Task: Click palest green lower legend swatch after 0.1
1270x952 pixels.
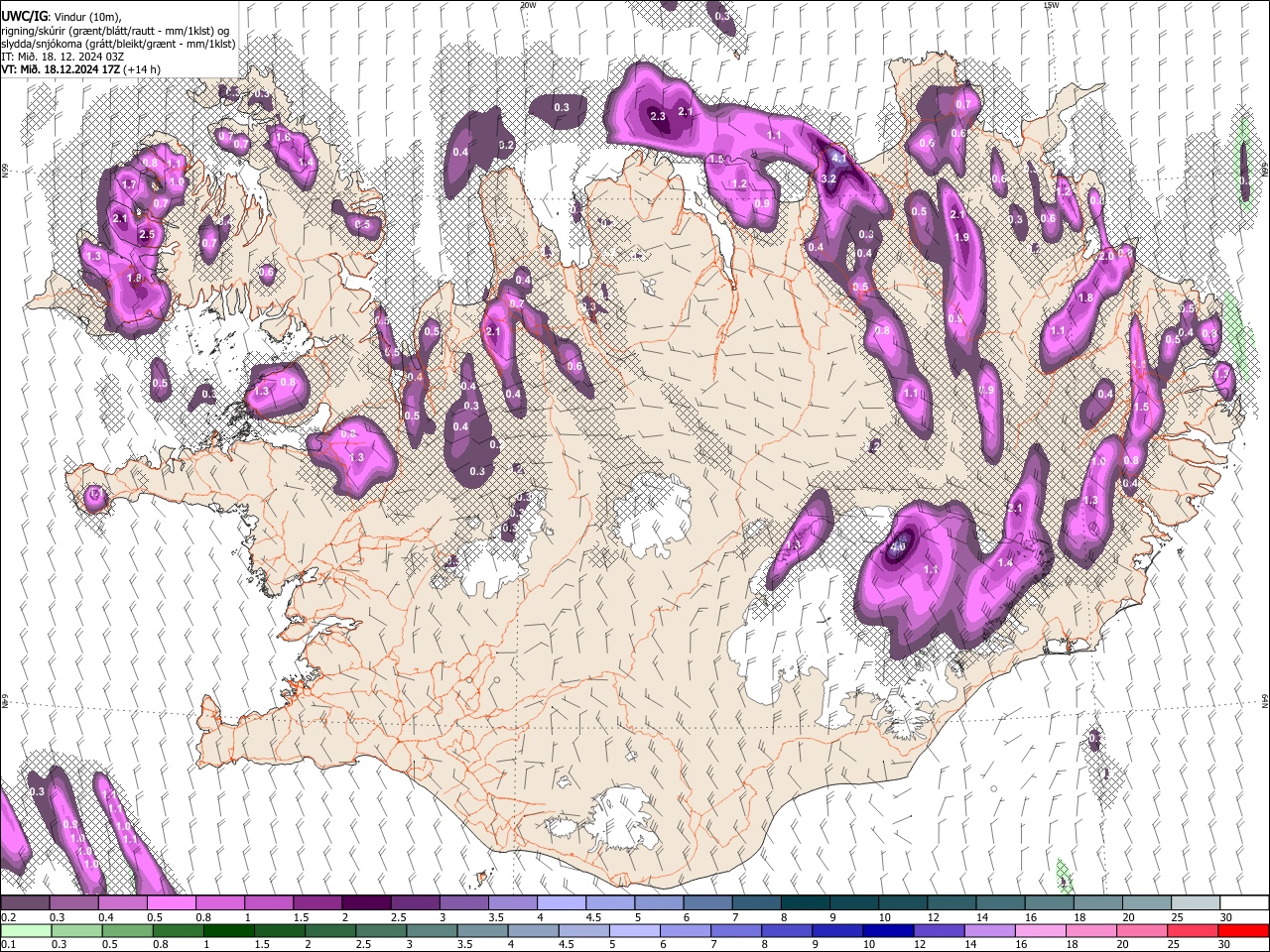Action: [x=25, y=931]
